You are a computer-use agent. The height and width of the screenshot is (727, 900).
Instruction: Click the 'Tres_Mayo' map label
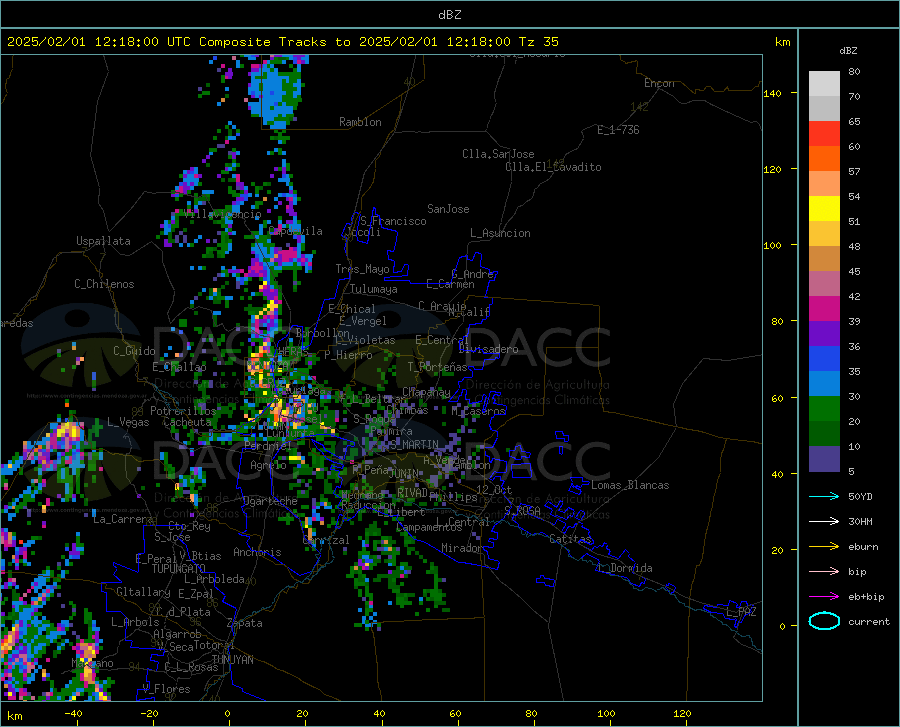pyautogui.click(x=362, y=269)
